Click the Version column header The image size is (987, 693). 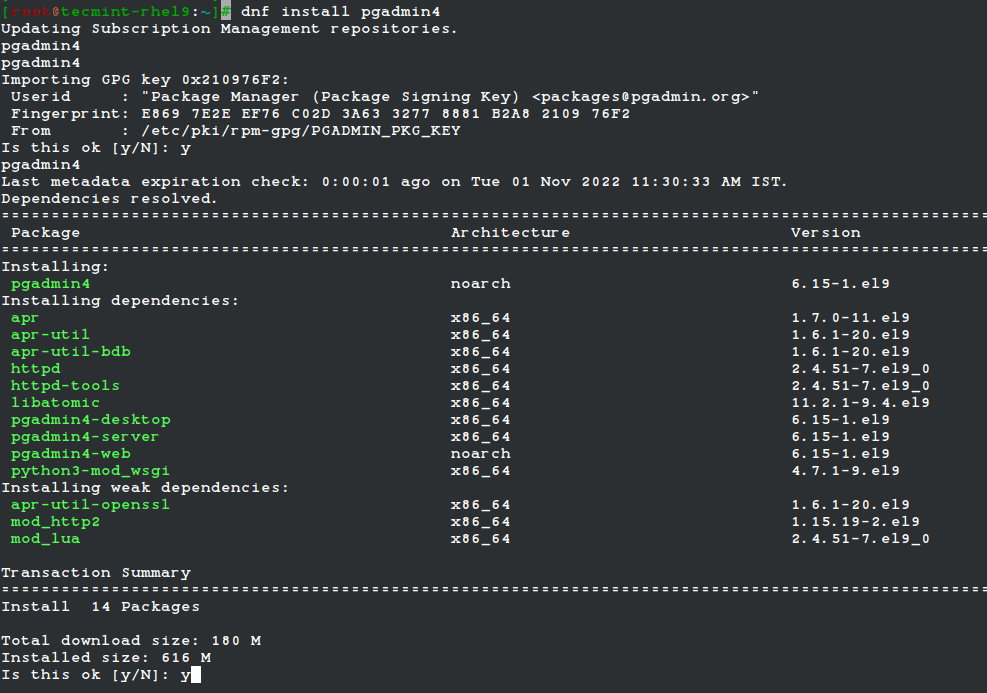tap(825, 233)
